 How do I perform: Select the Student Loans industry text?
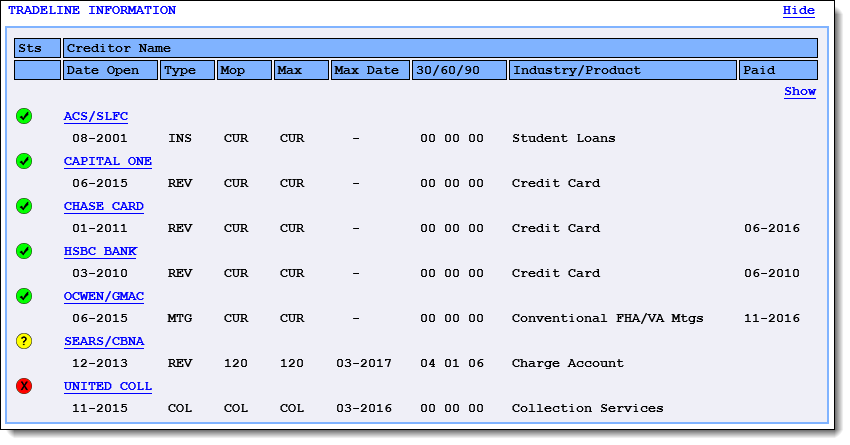click(x=564, y=138)
